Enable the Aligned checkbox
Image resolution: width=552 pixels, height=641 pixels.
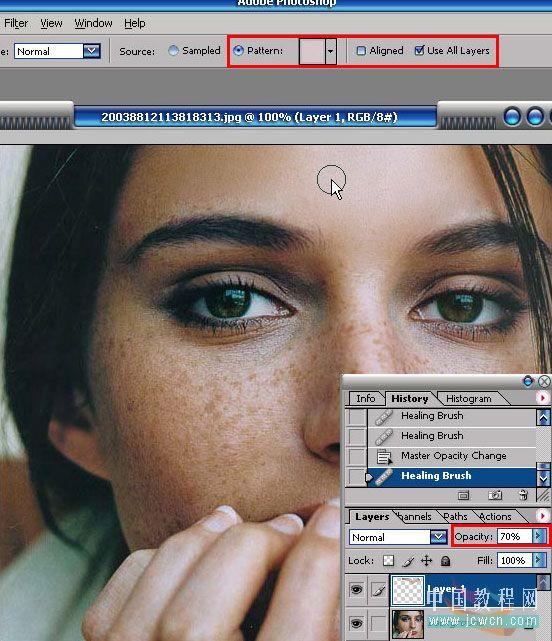tap(361, 50)
